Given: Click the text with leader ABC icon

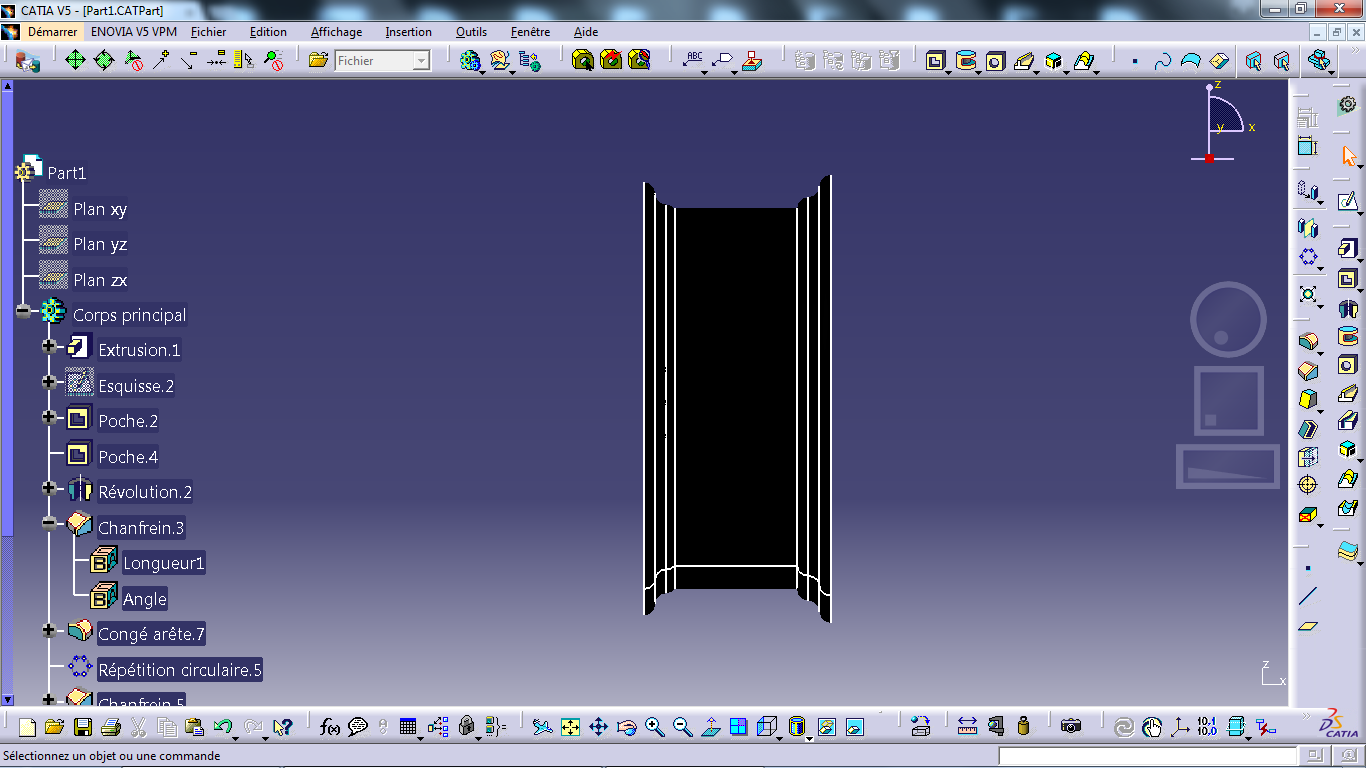Looking at the screenshot, I should point(693,61).
